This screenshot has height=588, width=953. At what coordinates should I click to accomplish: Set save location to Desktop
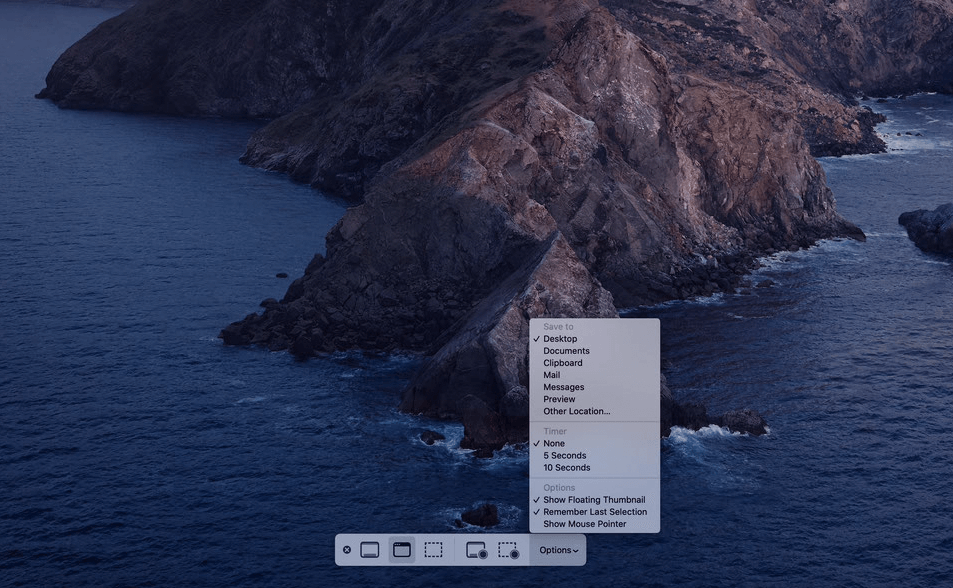coord(560,339)
